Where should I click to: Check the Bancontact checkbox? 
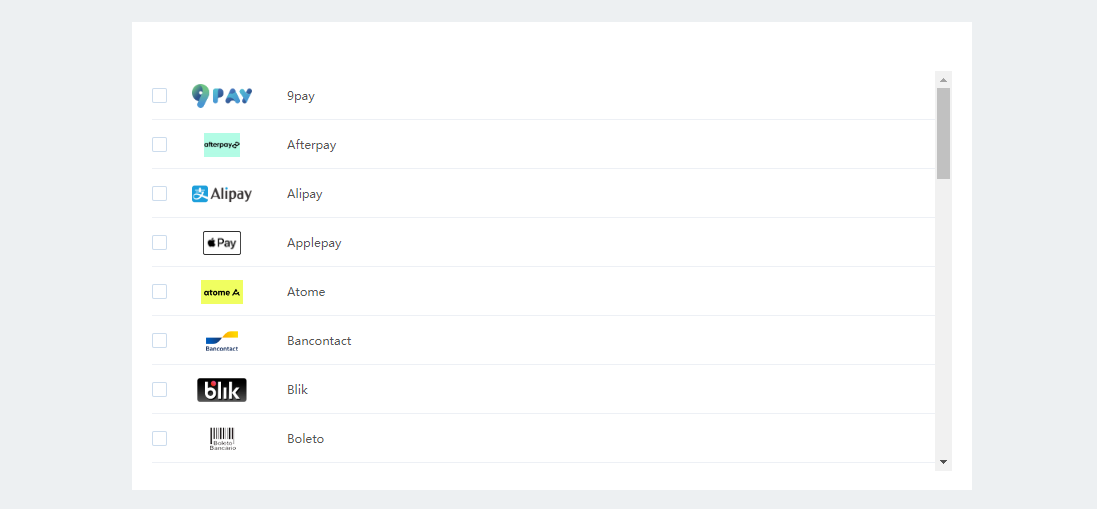point(160,341)
